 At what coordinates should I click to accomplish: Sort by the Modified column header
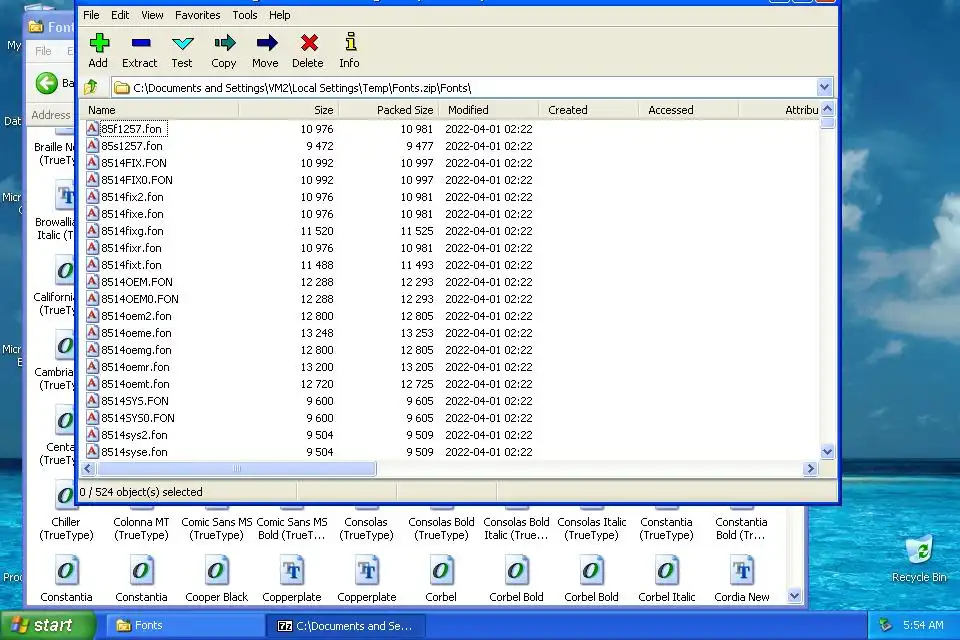click(489, 110)
